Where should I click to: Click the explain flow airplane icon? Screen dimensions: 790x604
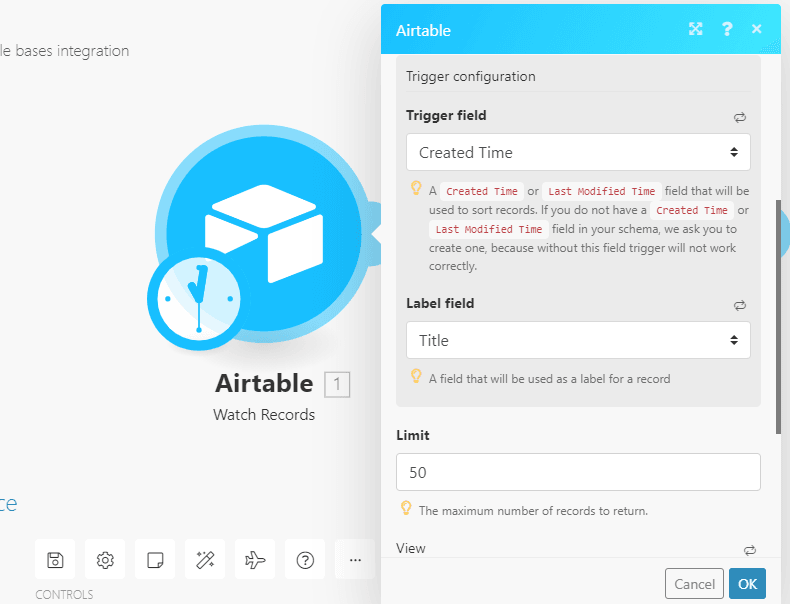click(x=255, y=560)
